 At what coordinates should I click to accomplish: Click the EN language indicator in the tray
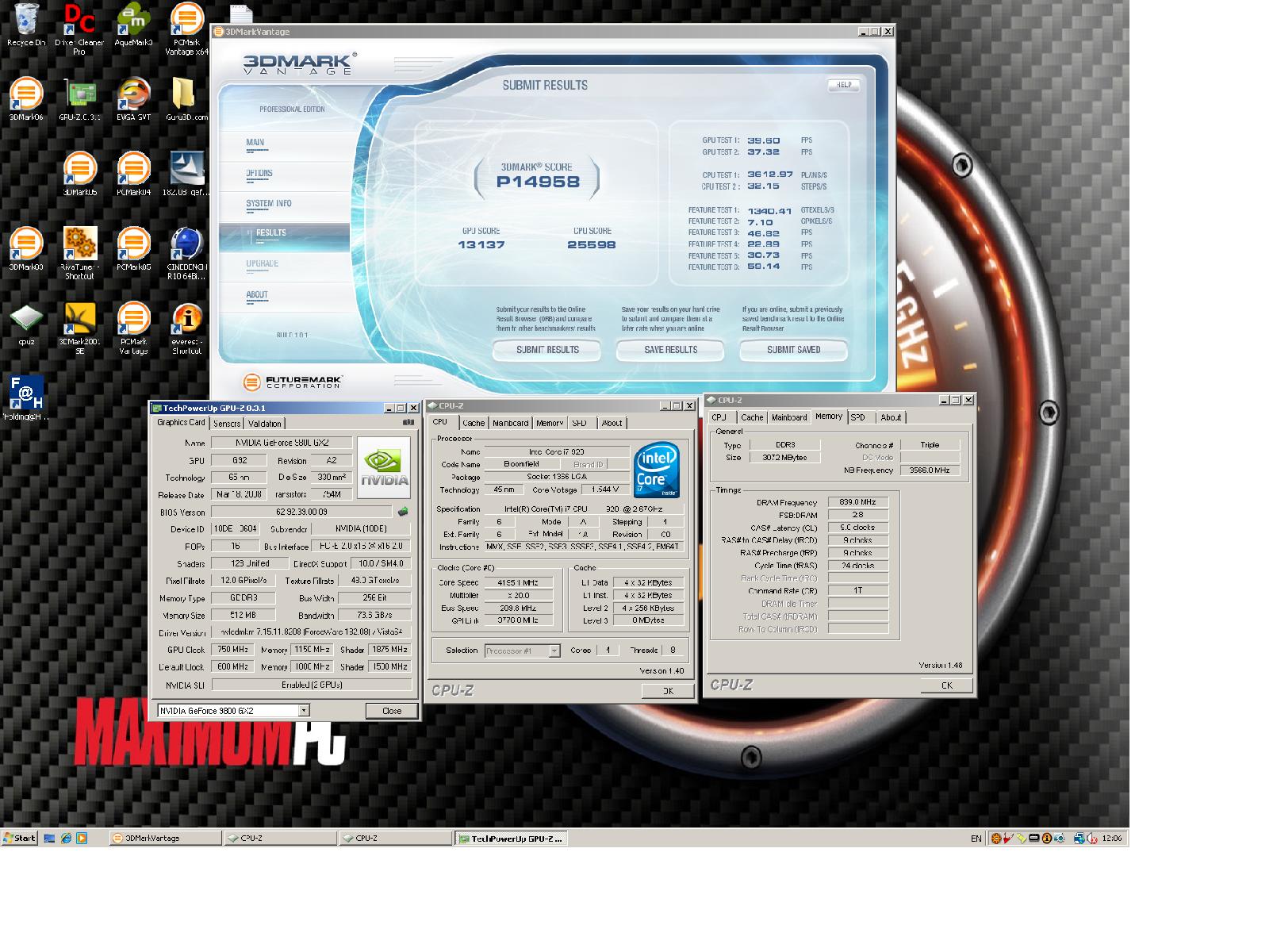(976, 838)
